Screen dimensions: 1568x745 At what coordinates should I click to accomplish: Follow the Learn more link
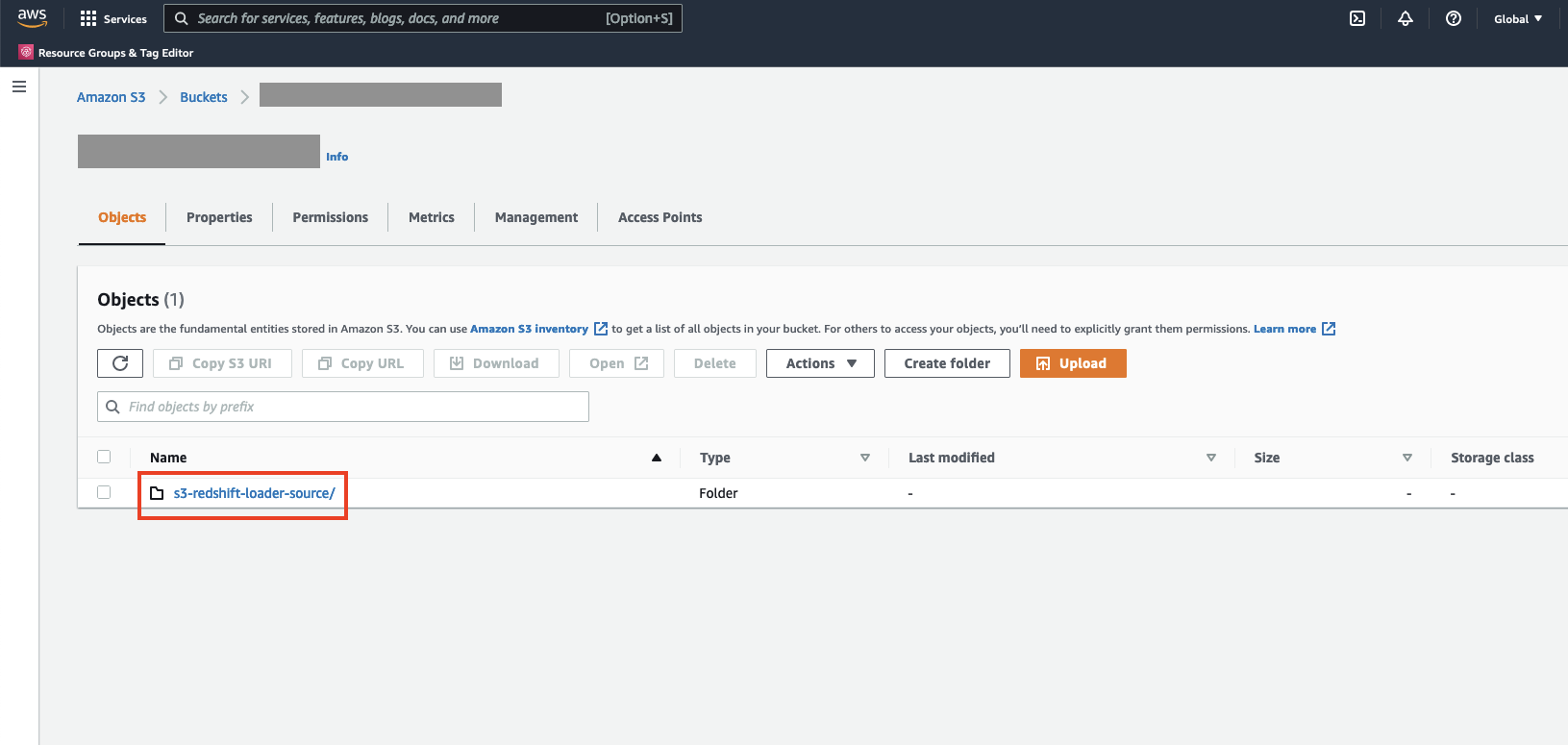pyautogui.click(x=1284, y=329)
